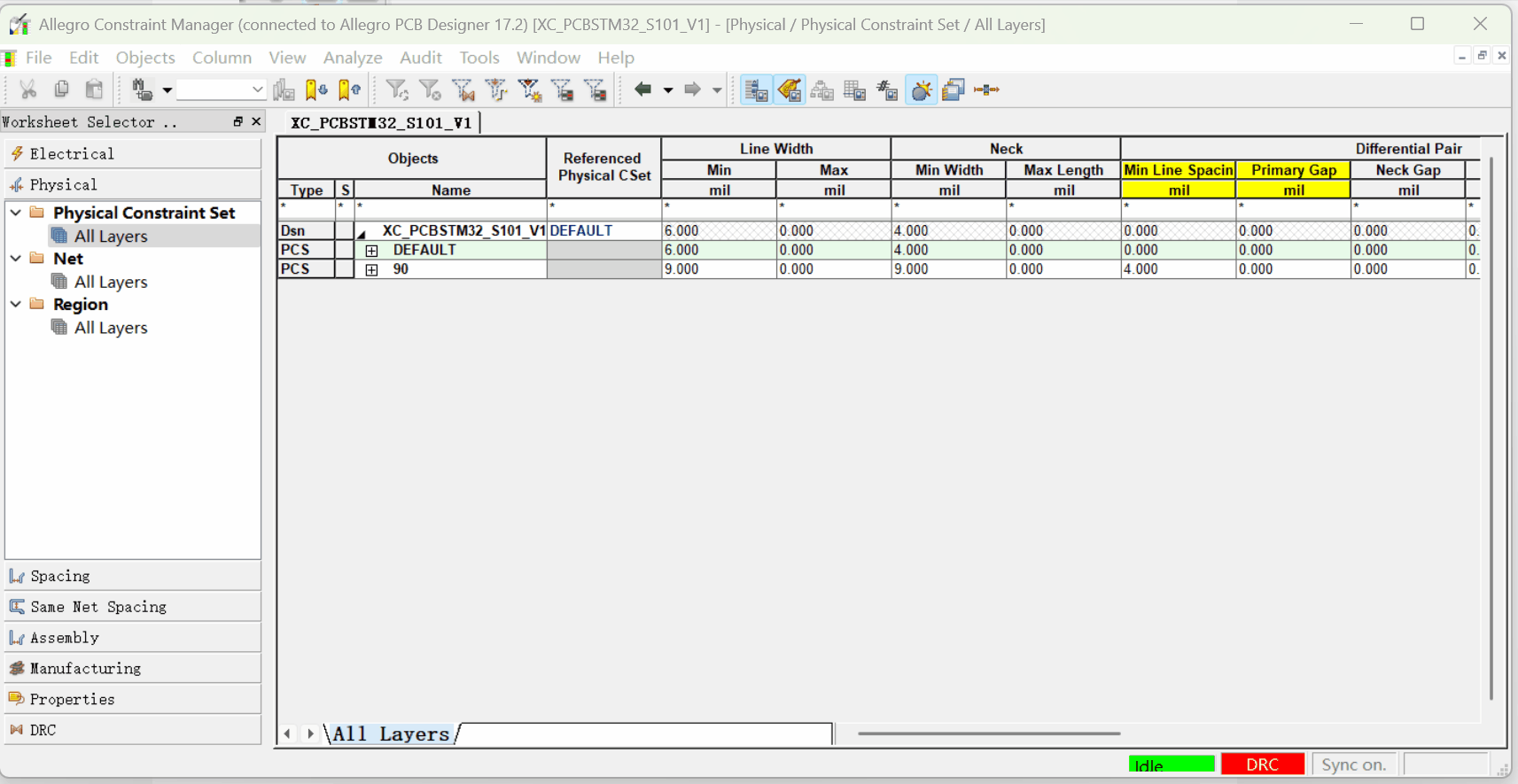Click the hierarchy-with-camera toolbar icon

tap(822, 89)
